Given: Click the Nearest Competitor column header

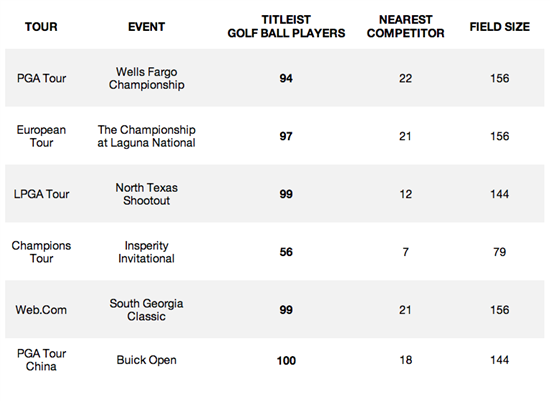Looking at the screenshot, I should point(405,26).
